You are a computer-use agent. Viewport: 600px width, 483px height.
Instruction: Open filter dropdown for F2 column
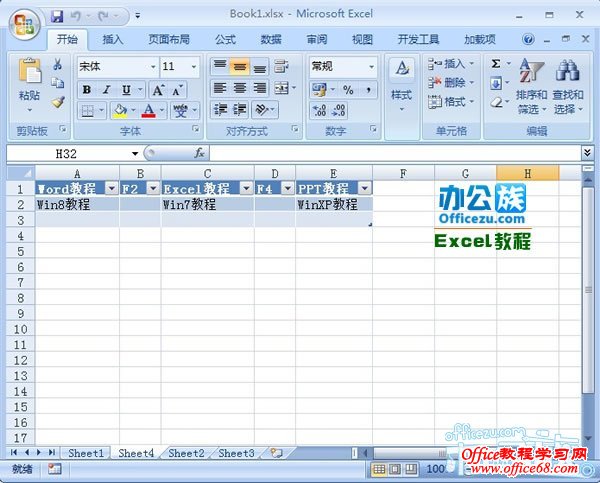[153, 188]
